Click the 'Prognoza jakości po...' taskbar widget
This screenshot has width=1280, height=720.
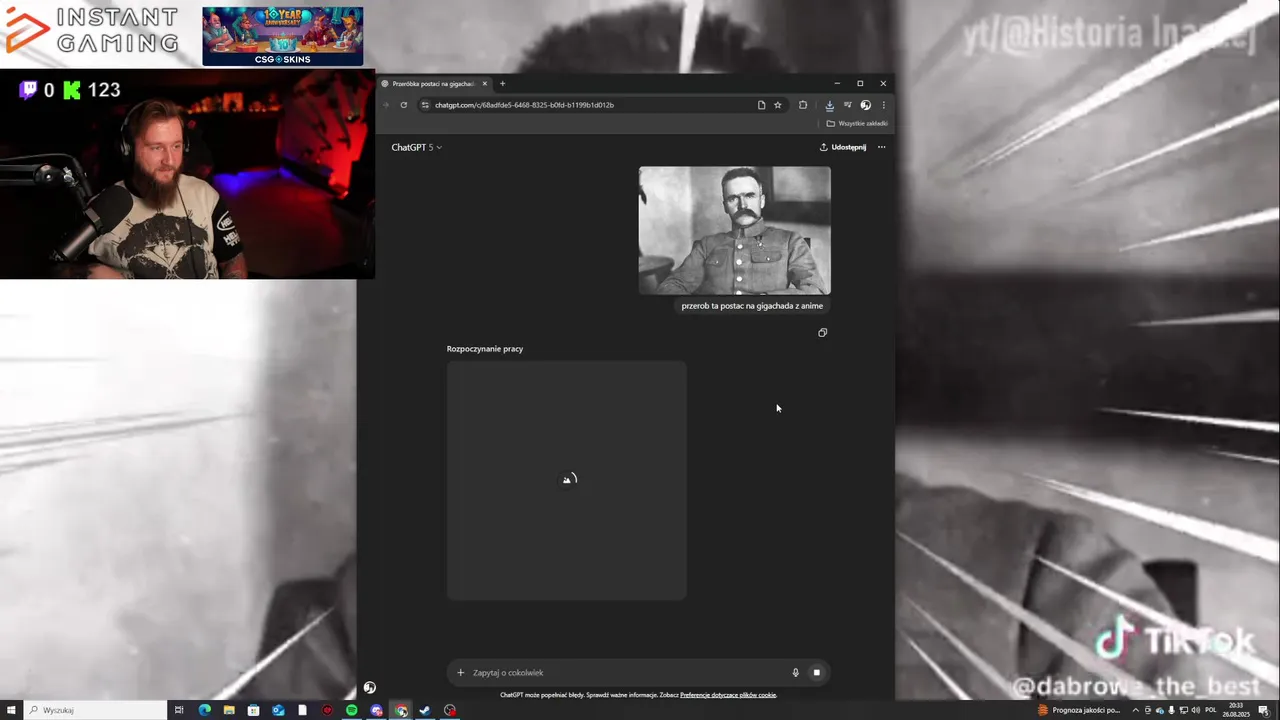1080,710
